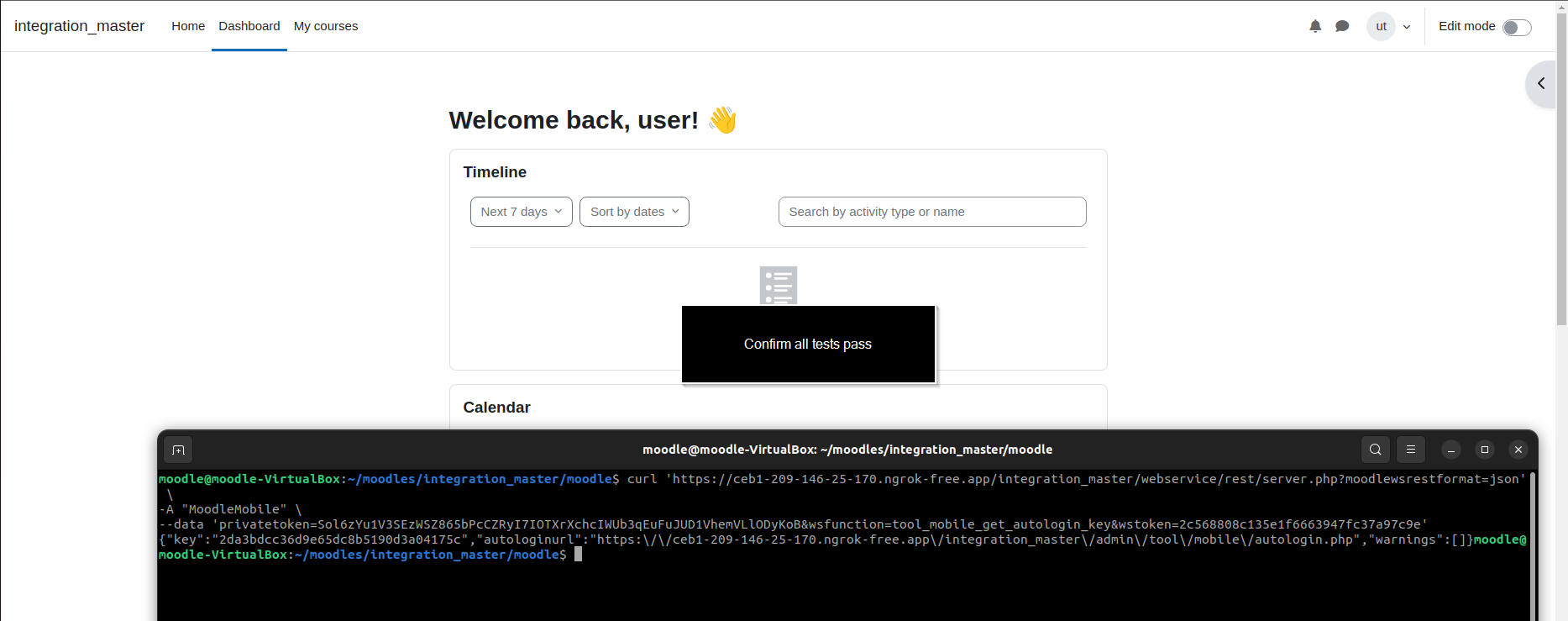Image resolution: width=1568 pixels, height=621 pixels.
Task: Open the notifications bell icon
Action: [x=1315, y=26]
